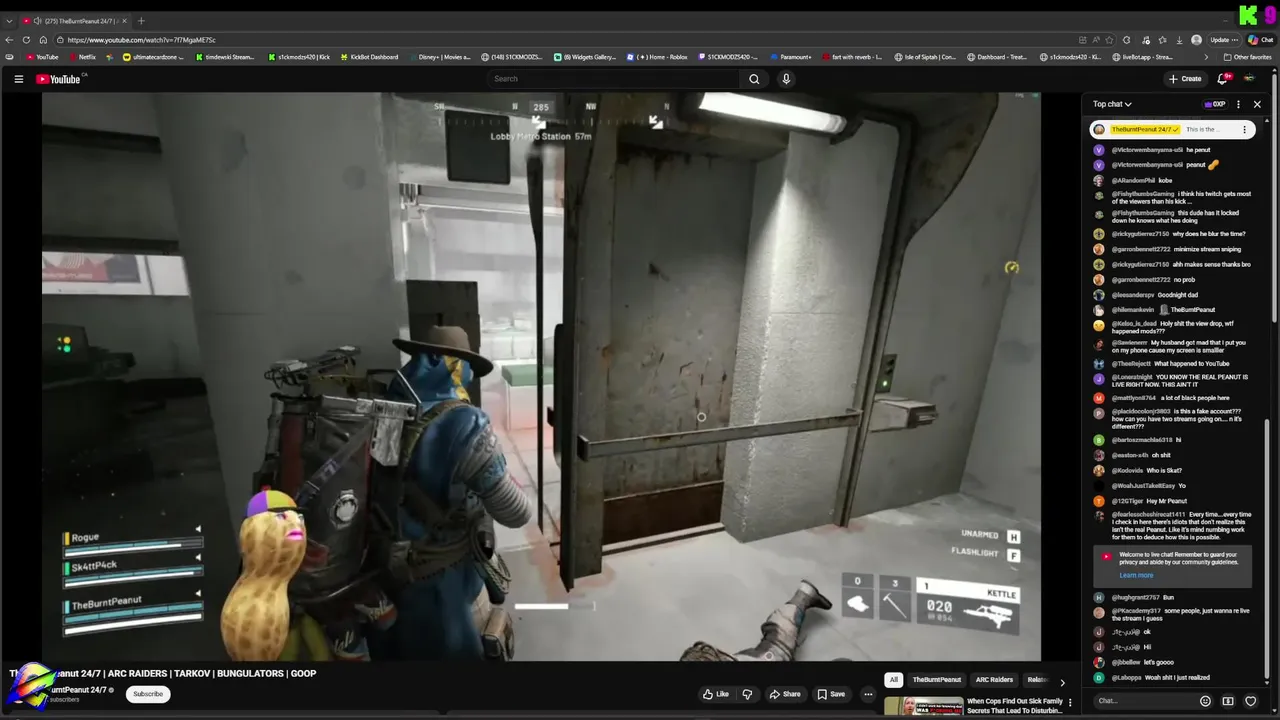
Task: Click the pinned TheBurntPeanut 24/7 message
Action: pos(1170,129)
